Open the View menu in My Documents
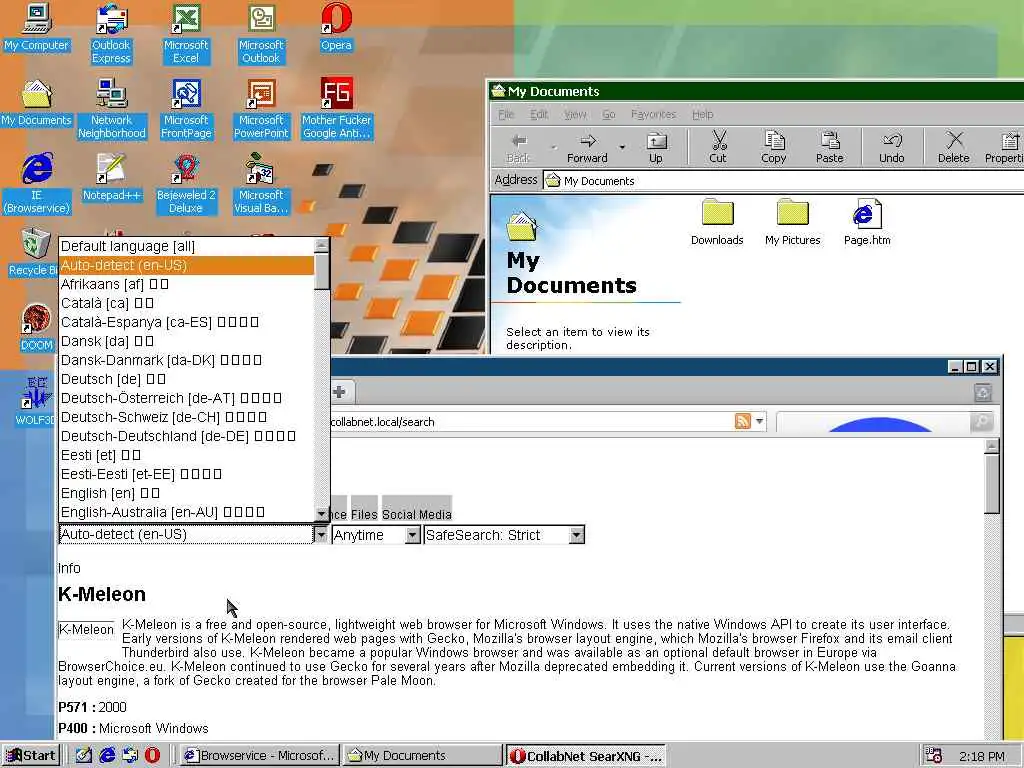The image size is (1024, 768). pos(575,114)
